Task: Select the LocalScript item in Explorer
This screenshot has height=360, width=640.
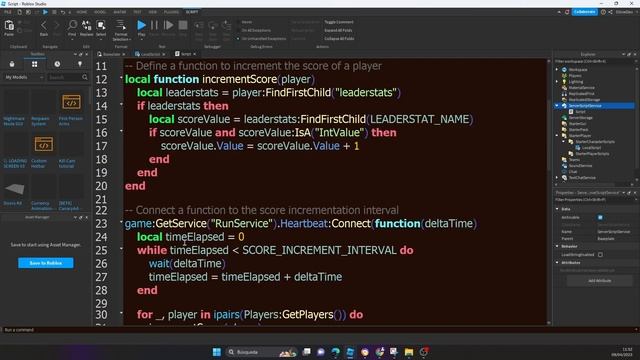Action: pyautogui.click(x=591, y=148)
